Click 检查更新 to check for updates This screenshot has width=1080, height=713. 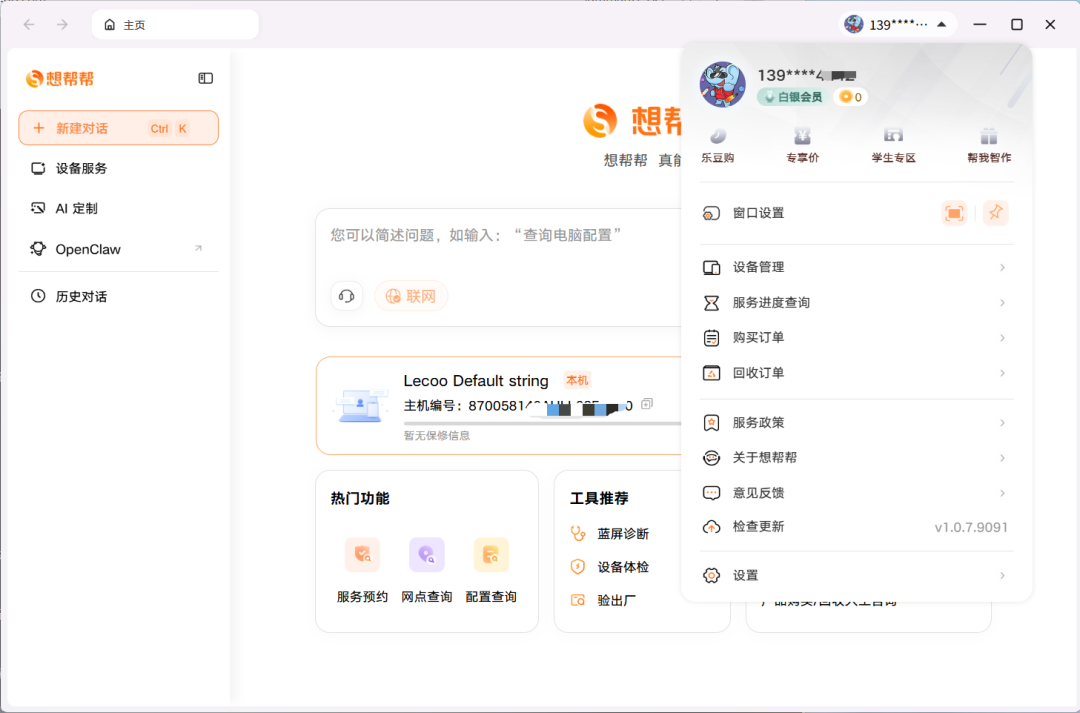pyautogui.click(x=856, y=527)
